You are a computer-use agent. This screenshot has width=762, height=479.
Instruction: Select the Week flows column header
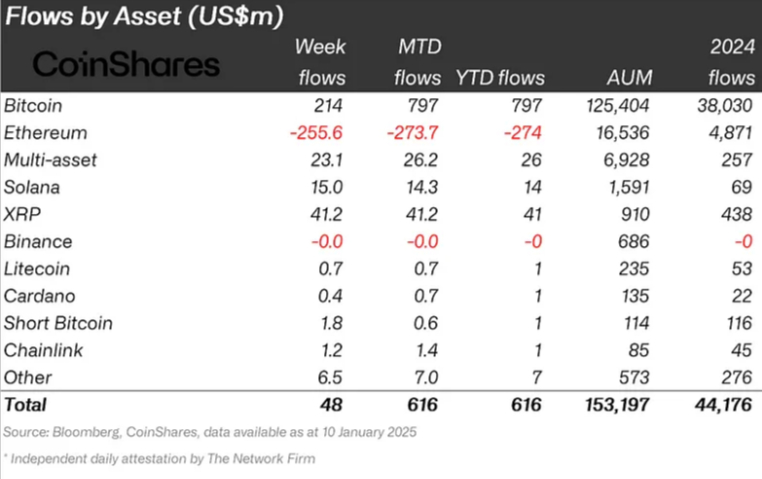click(x=320, y=62)
